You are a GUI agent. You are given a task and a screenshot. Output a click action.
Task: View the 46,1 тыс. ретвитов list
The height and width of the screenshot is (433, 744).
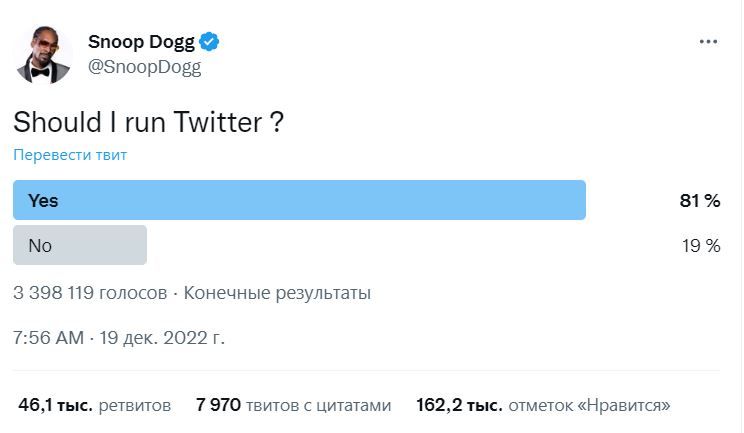[x=94, y=405]
